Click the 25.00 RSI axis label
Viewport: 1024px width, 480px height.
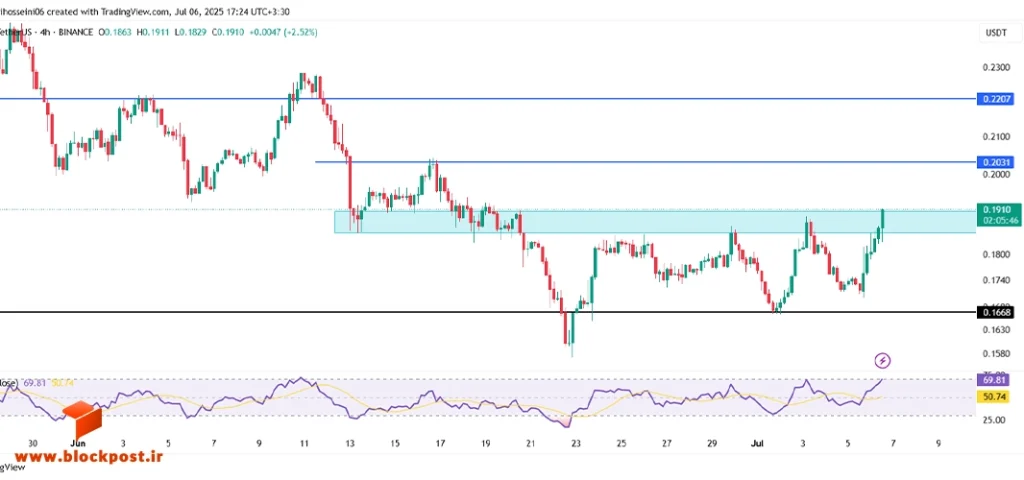[x=995, y=420]
